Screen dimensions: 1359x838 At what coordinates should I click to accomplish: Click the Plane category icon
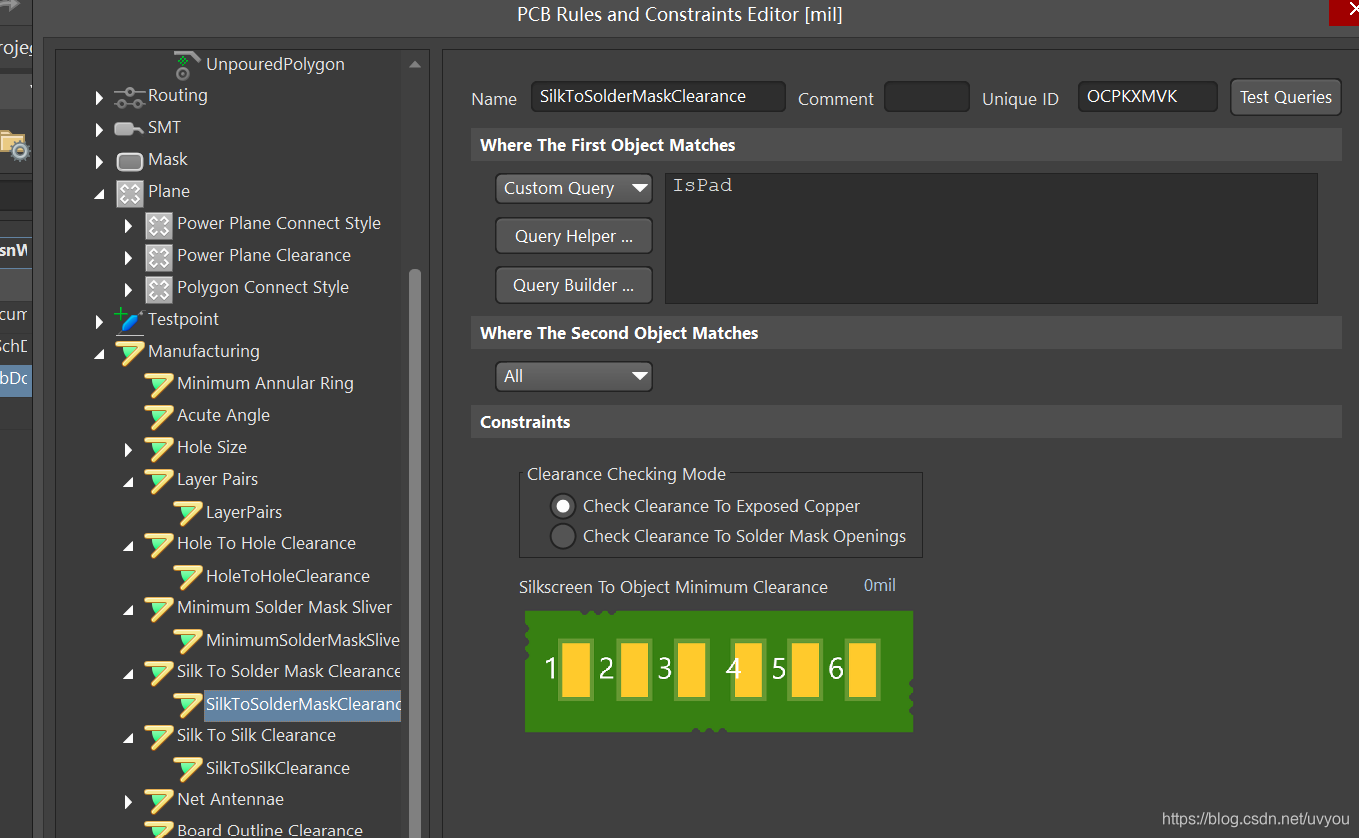pyautogui.click(x=129, y=192)
